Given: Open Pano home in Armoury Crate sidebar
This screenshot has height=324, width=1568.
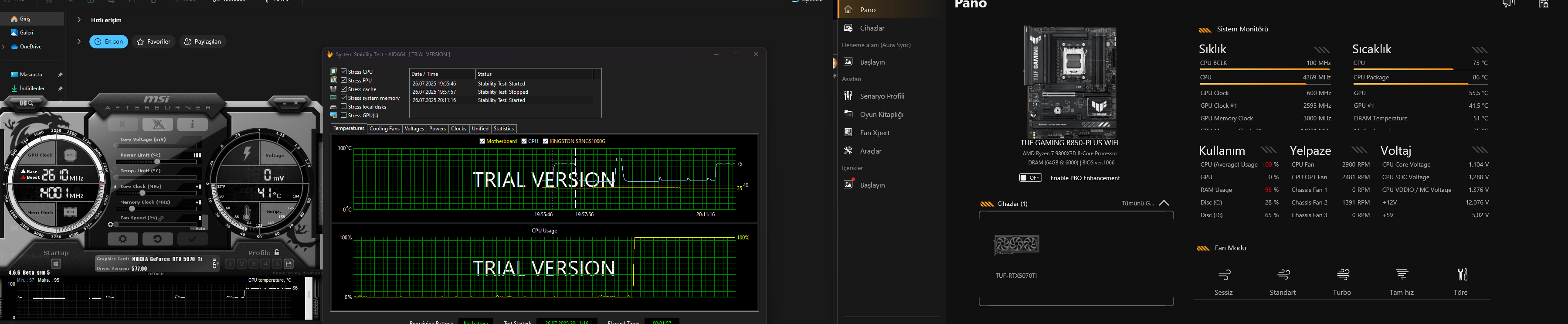Looking at the screenshot, I should click(892, 10).
